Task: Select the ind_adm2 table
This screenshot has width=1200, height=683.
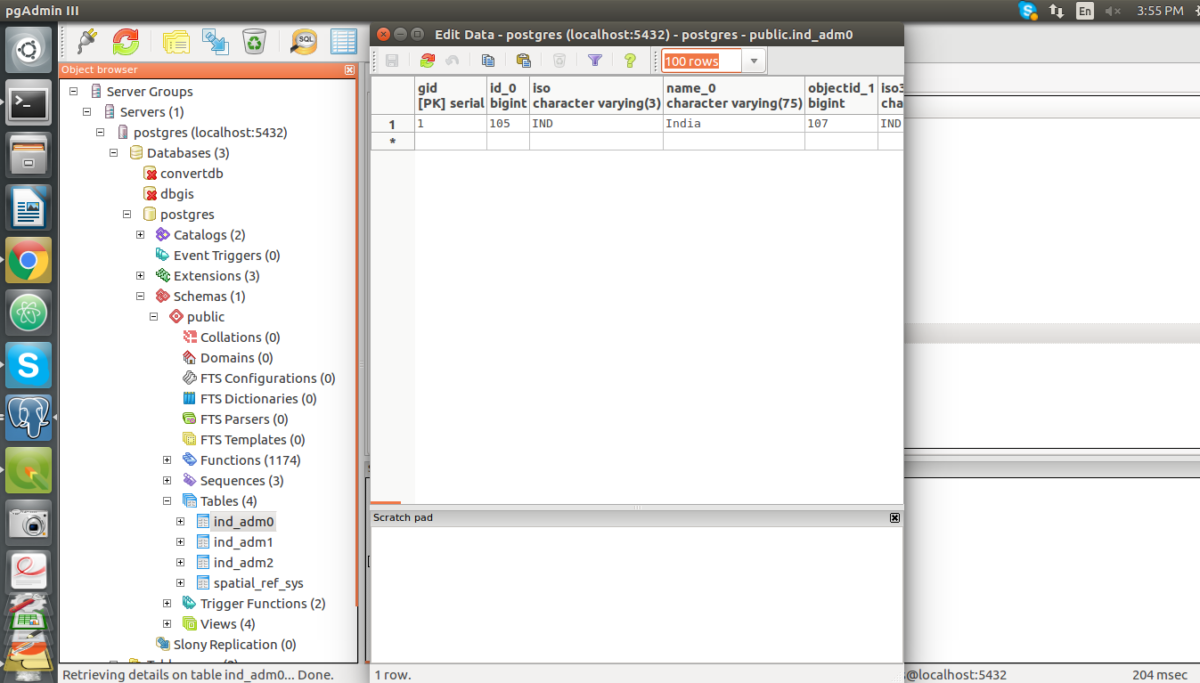Action: pos(241,562)
